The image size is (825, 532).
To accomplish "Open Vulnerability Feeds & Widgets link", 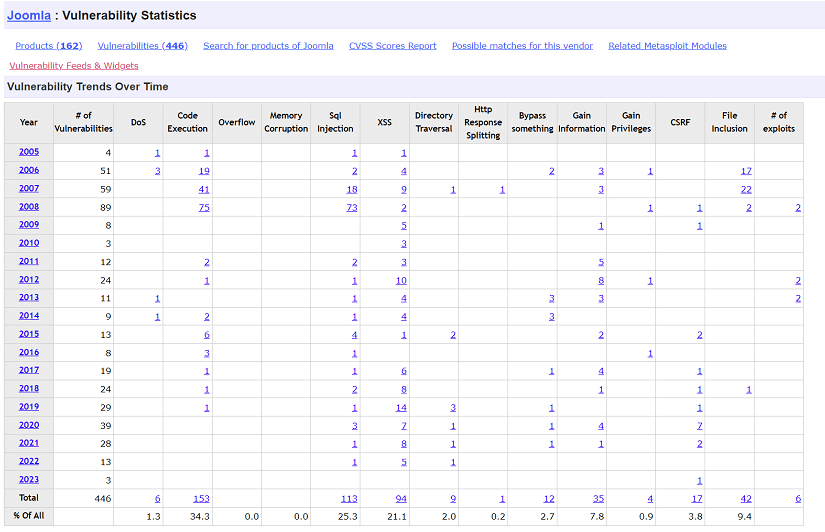I will (74, 66).
